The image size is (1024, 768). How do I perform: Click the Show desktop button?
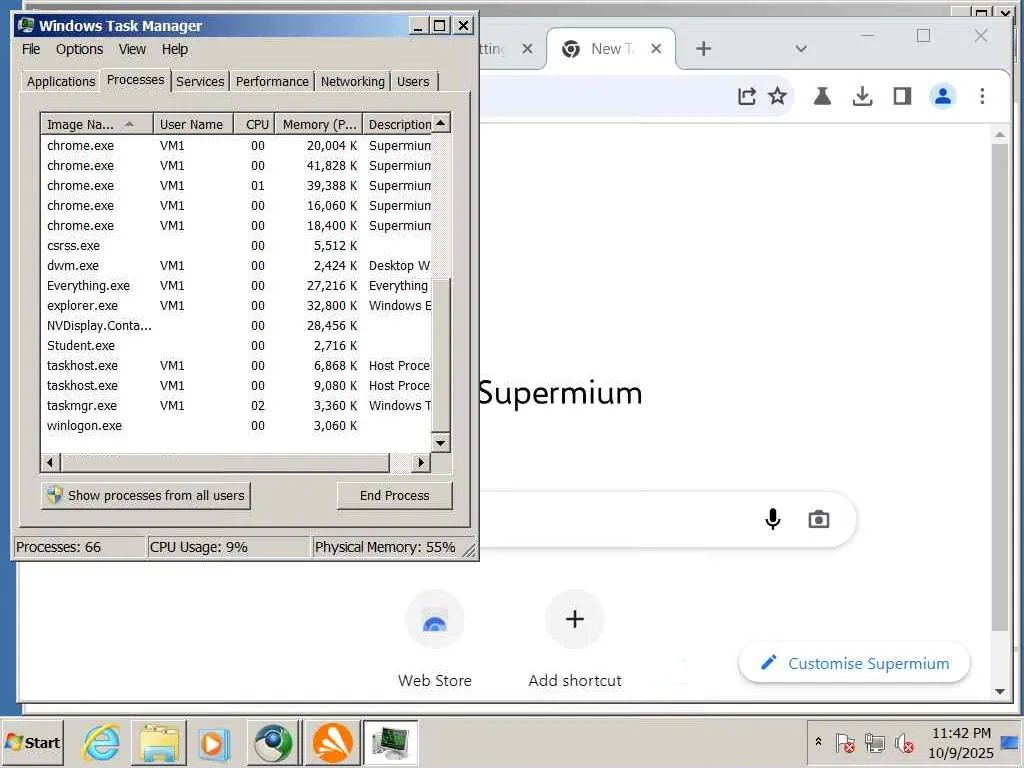click(x=1012, y=743)
